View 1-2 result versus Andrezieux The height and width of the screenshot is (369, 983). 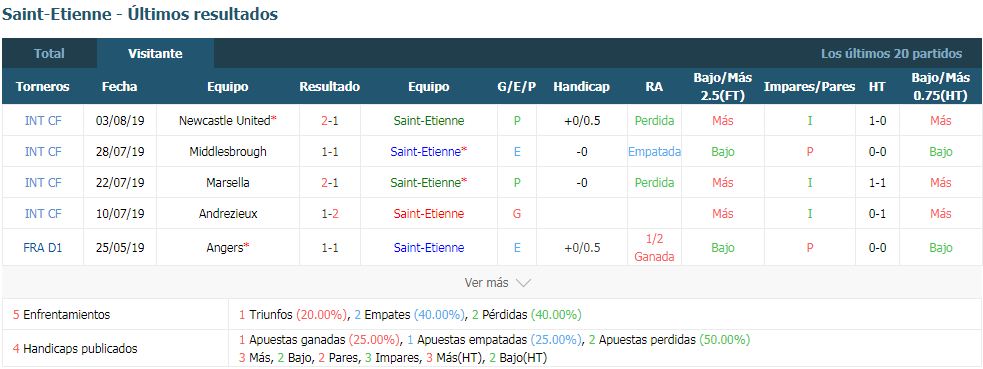pos(330,214)
